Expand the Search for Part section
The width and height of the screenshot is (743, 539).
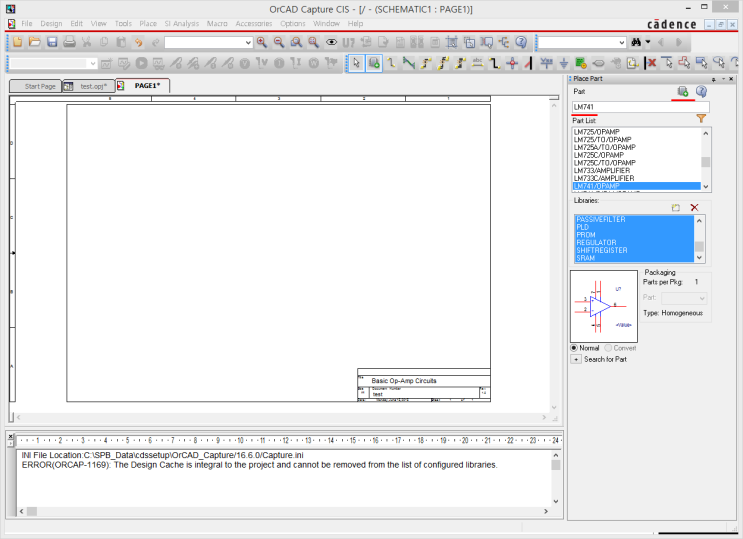pos(576,359)
